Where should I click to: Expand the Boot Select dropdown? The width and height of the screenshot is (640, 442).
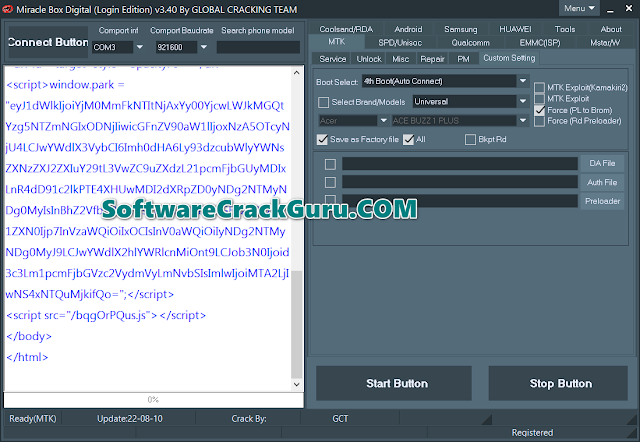point(522,81)
